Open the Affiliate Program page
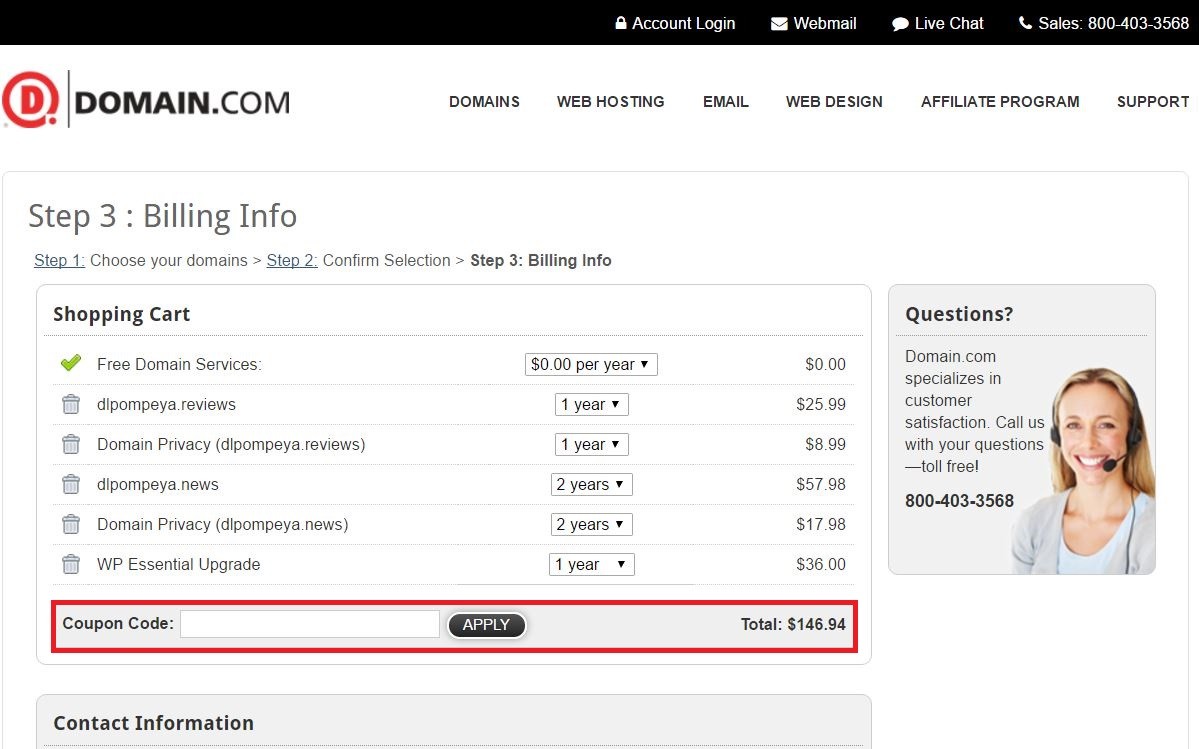This screenshot has height=749, width=1199. [1000, 101]
